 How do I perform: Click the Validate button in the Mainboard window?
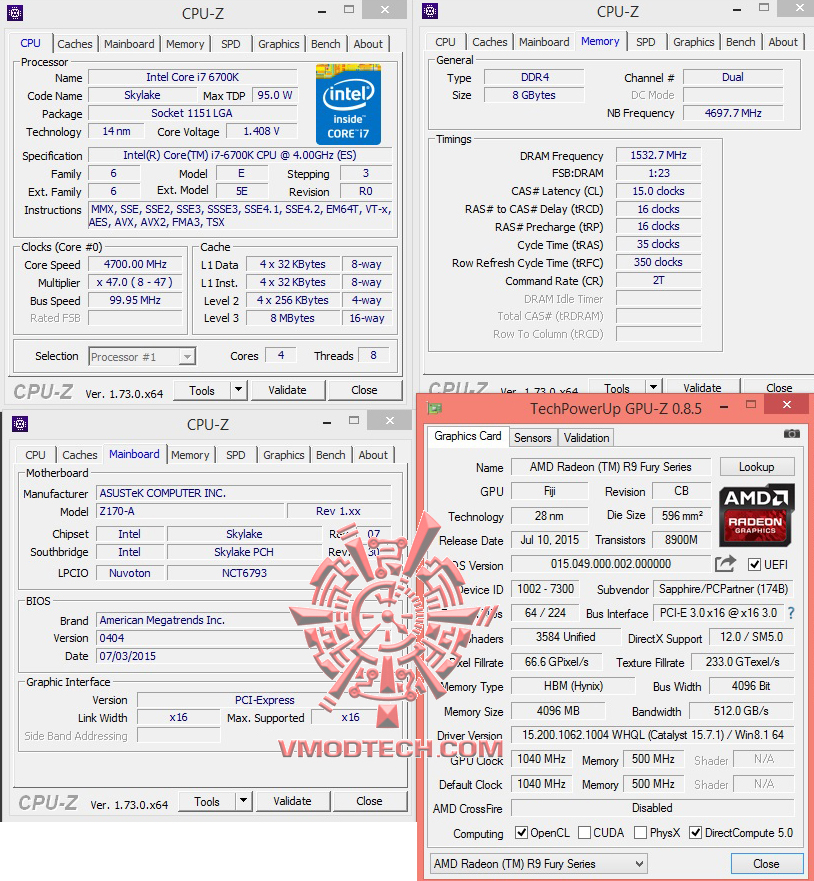point(293,801)
